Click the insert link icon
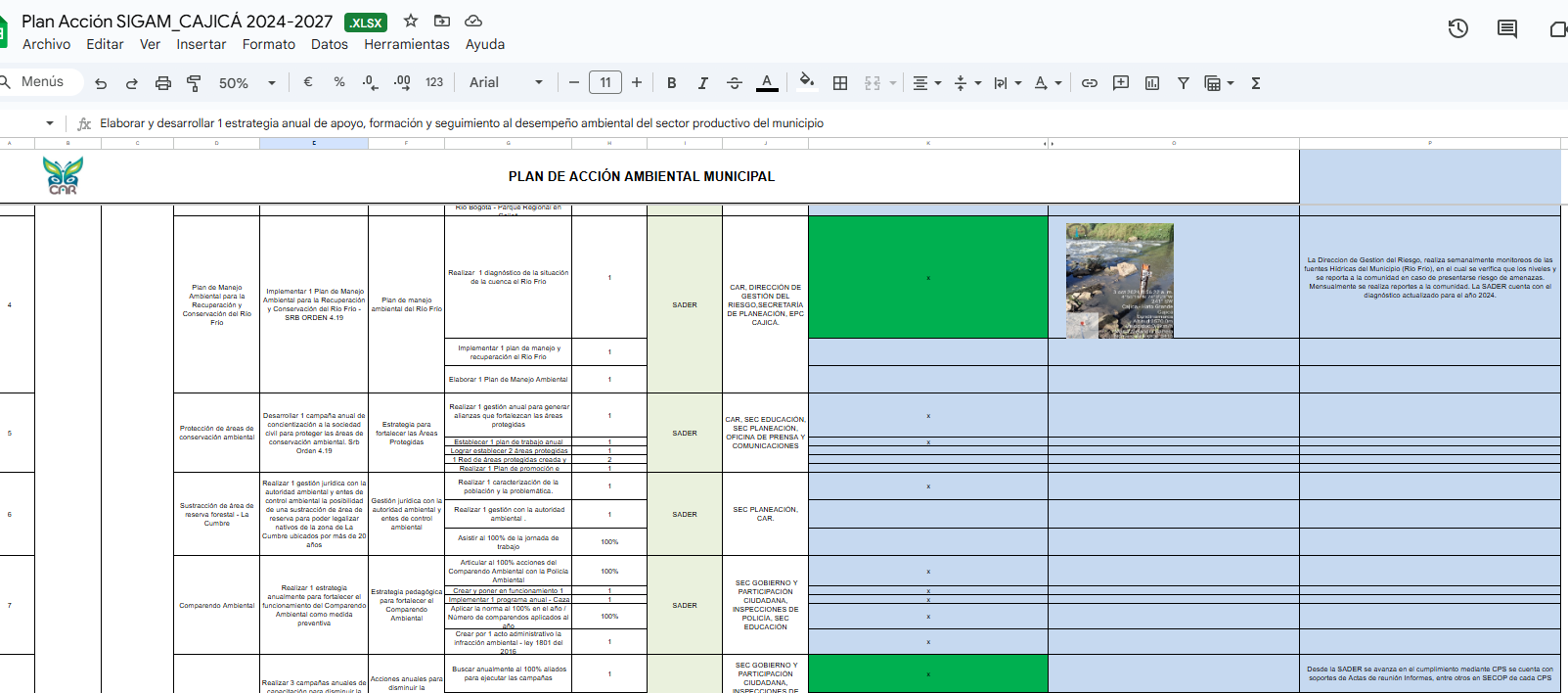 1089,83
